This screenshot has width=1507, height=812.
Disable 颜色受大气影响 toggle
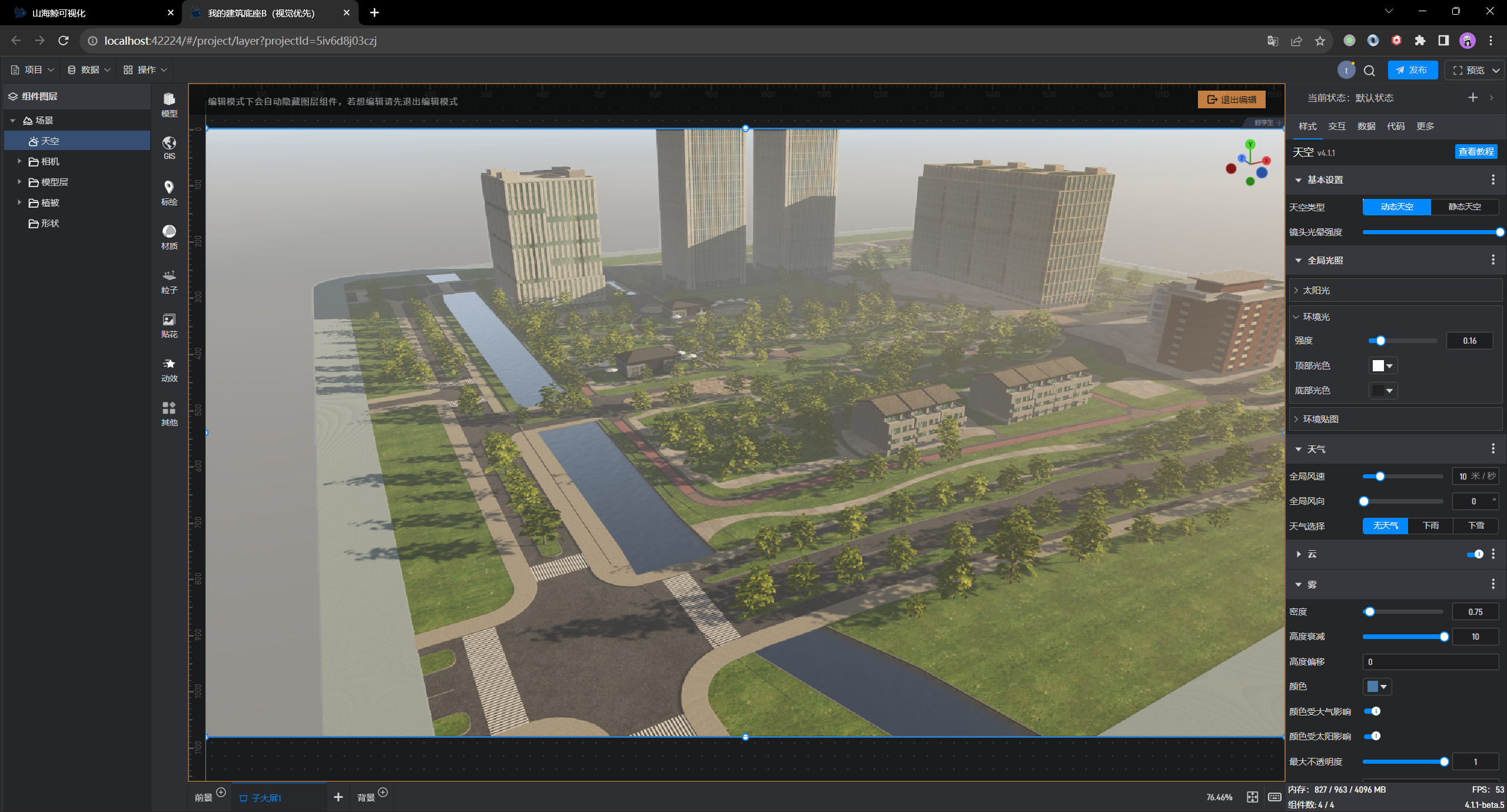tap(1372, 711)
